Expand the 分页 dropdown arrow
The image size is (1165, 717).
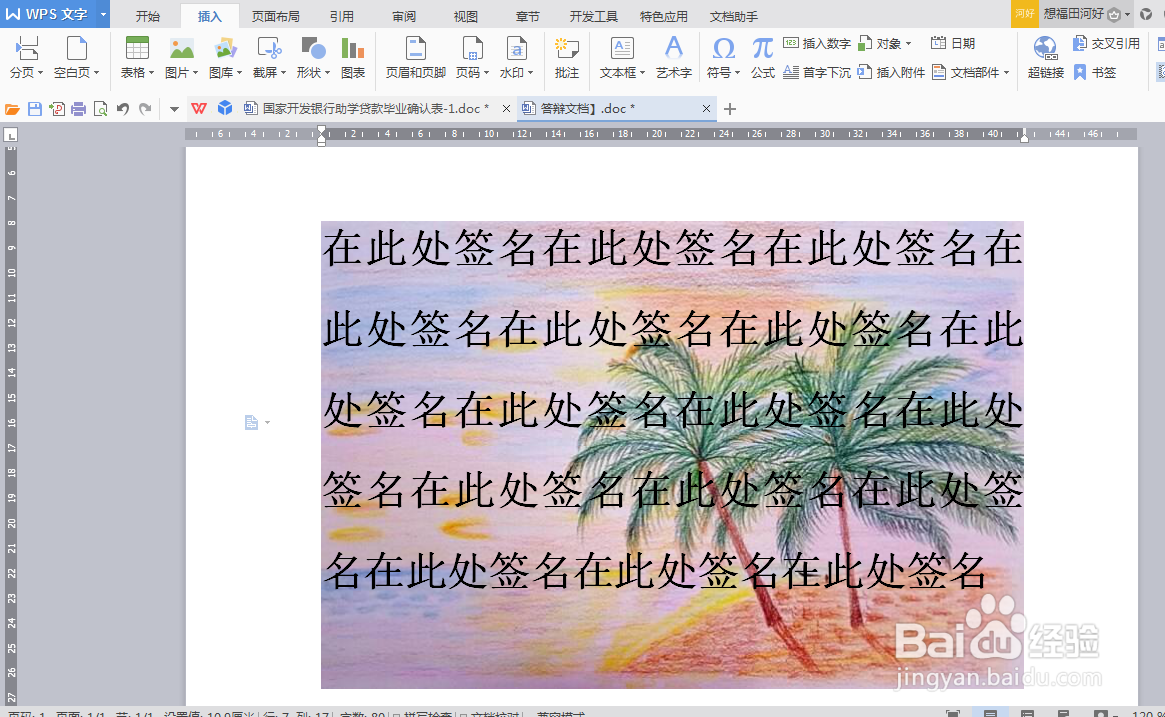(x=40, y=73)
